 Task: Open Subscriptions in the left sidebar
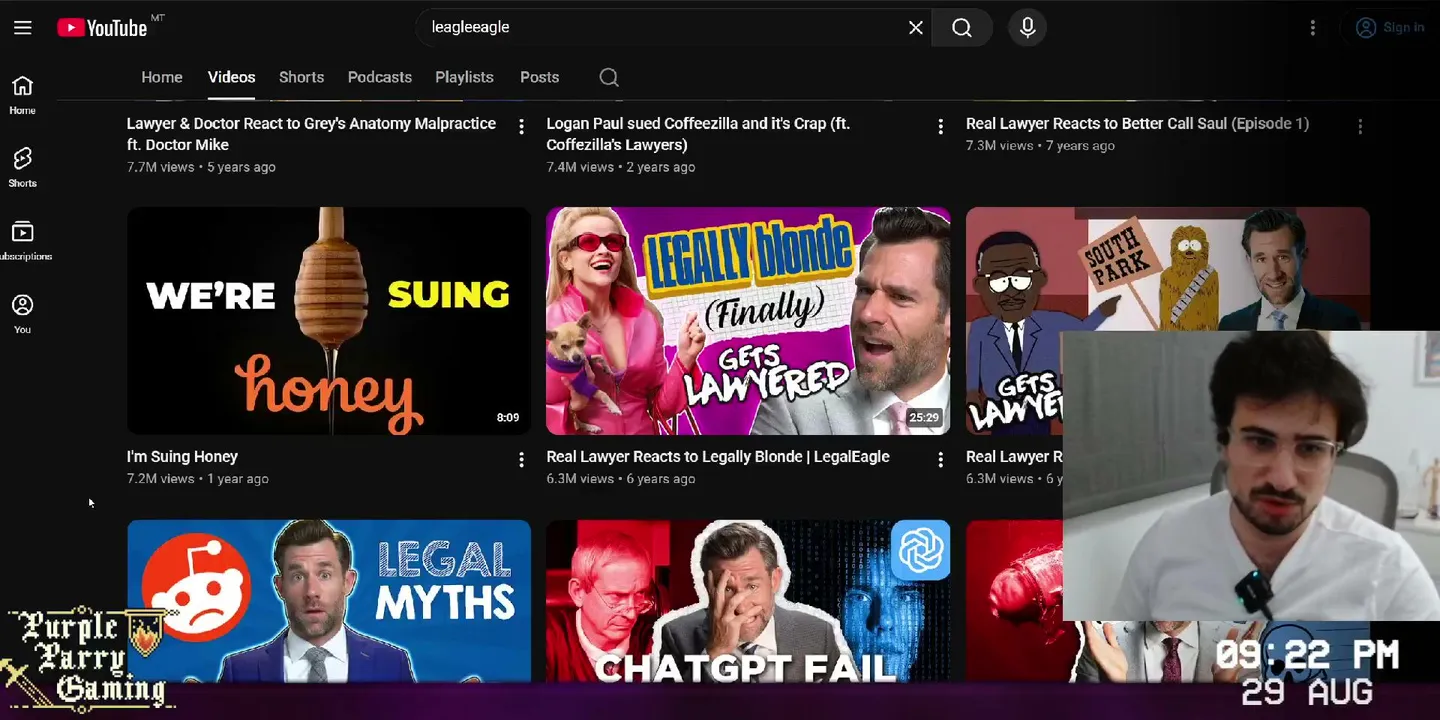coord(22,241)
